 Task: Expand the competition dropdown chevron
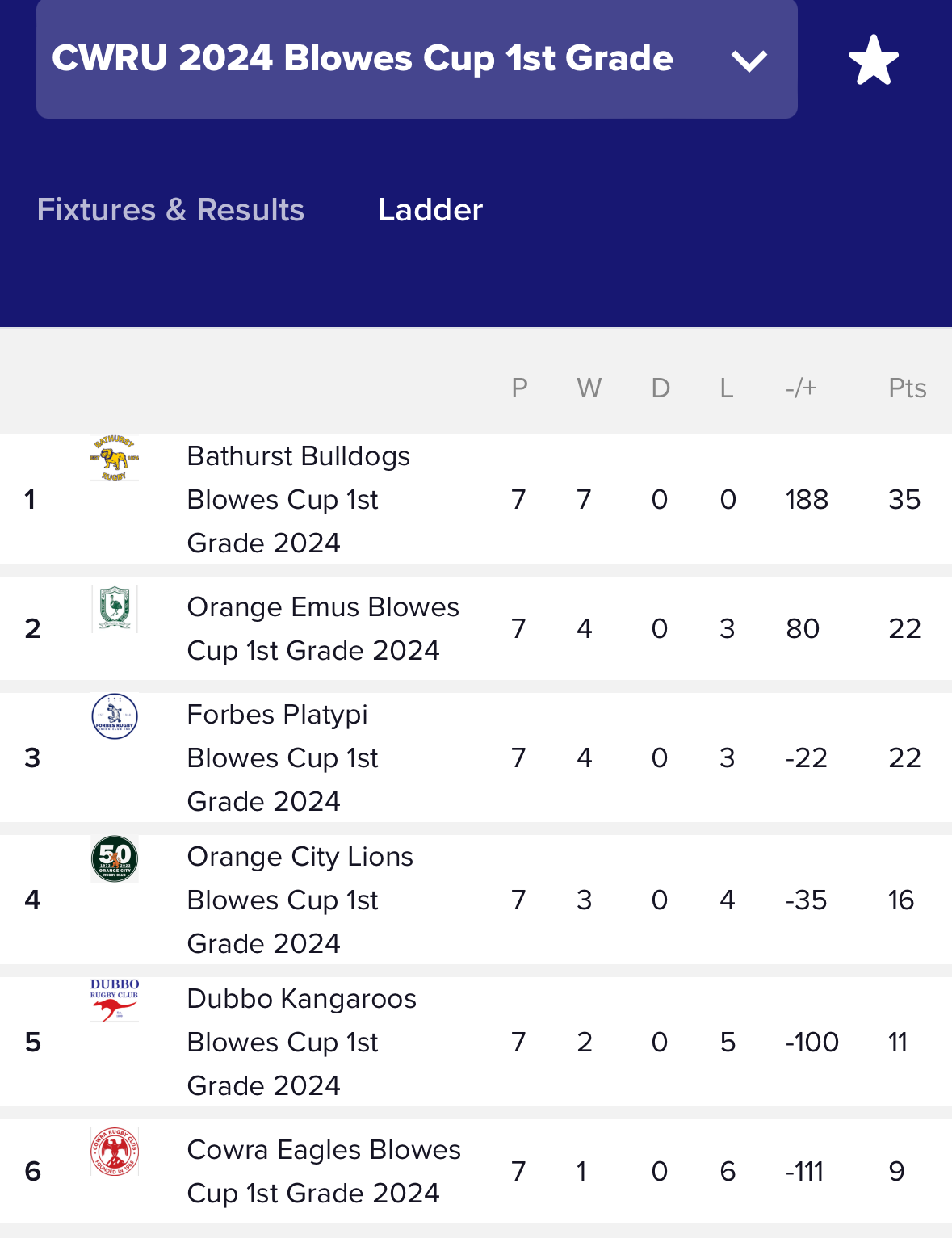click(749, 61)
